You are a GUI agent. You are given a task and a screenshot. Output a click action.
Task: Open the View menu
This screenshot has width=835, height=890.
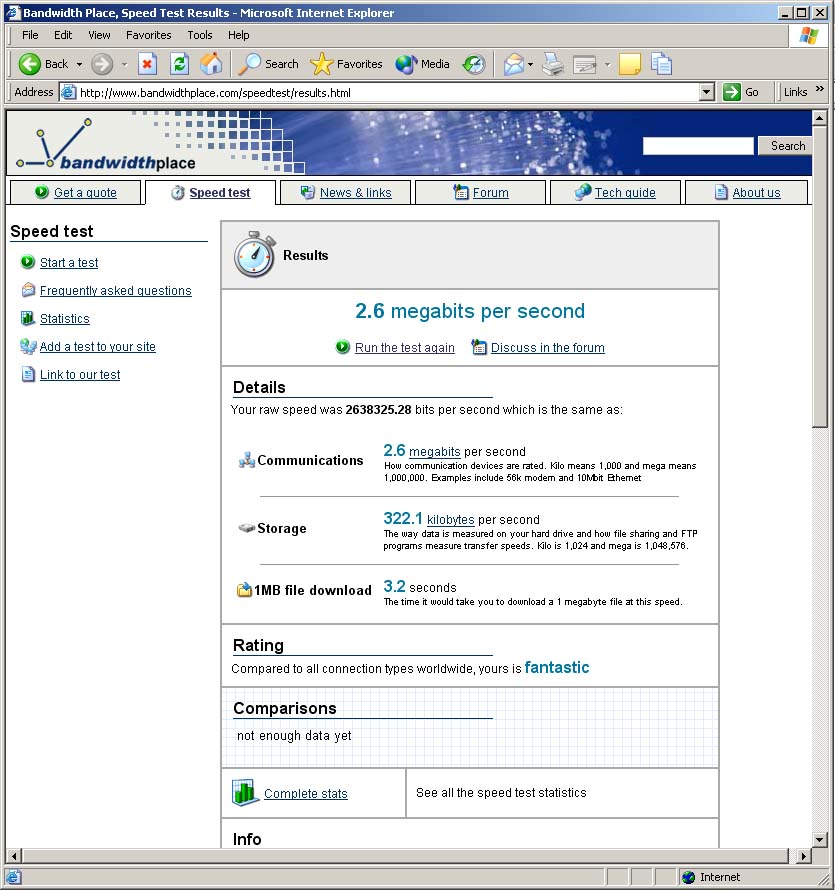pyautogui.click(x=99, y=35)
